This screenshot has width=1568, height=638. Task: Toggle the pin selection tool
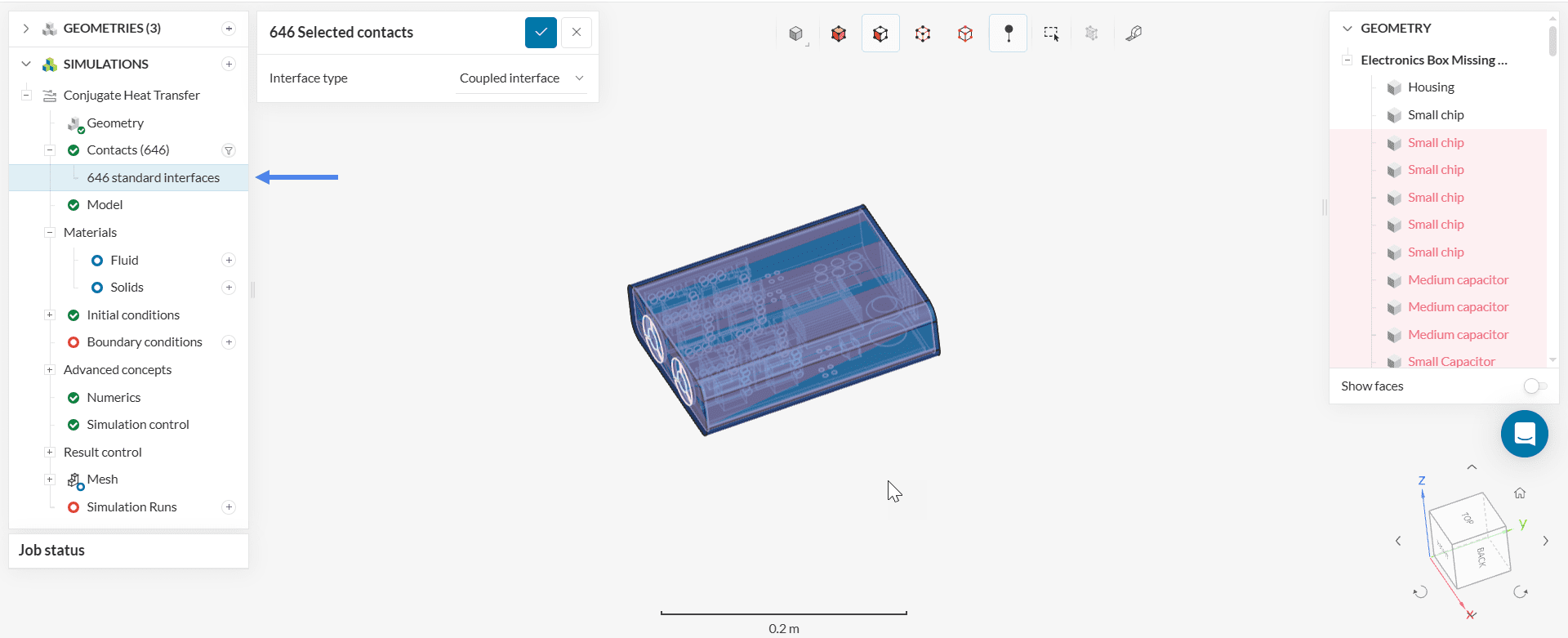tap(1008, 33)
